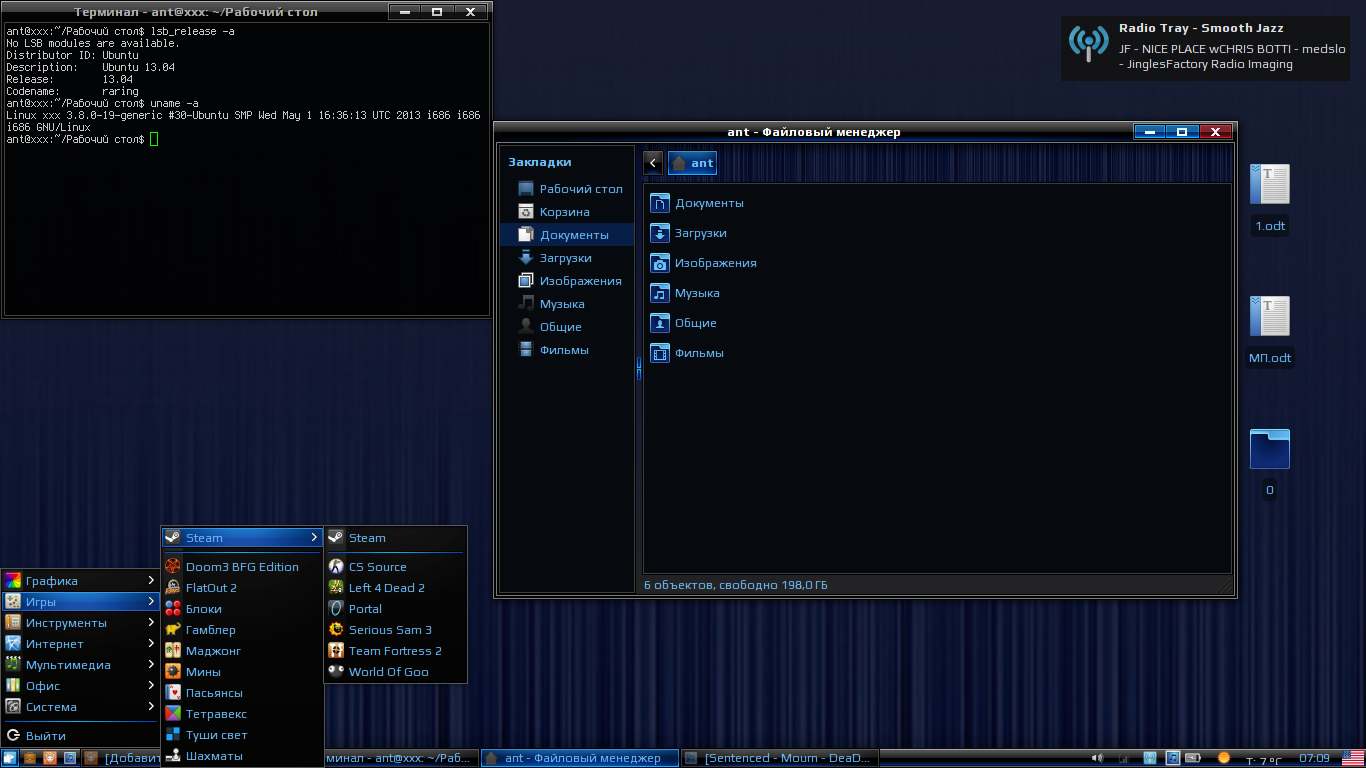Switch to Sentenced - Mourn player taskbar button
This screenshot has width=1366, height=768.
click(x=779, y=758)
